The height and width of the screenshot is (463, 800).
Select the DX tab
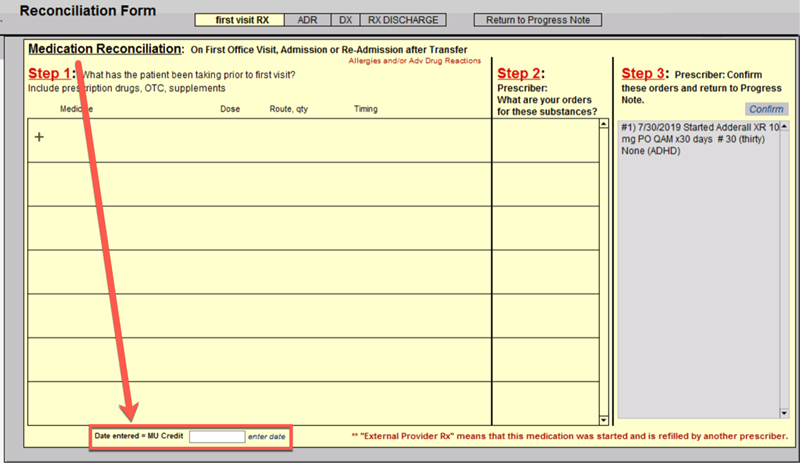pyautogui.click(x=345, y=20)
